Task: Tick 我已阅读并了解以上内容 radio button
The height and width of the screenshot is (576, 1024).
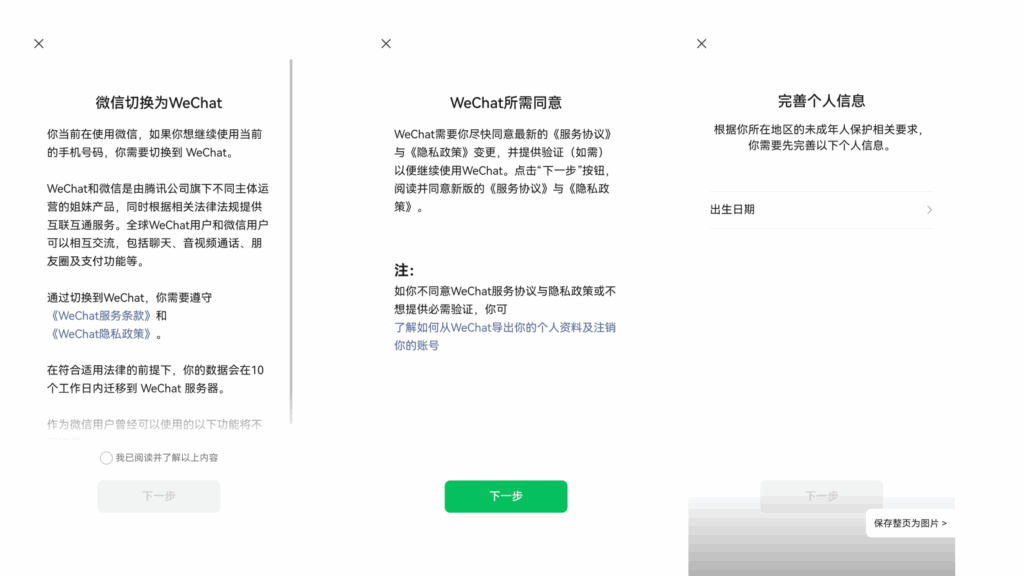Action: pos(106,458)
